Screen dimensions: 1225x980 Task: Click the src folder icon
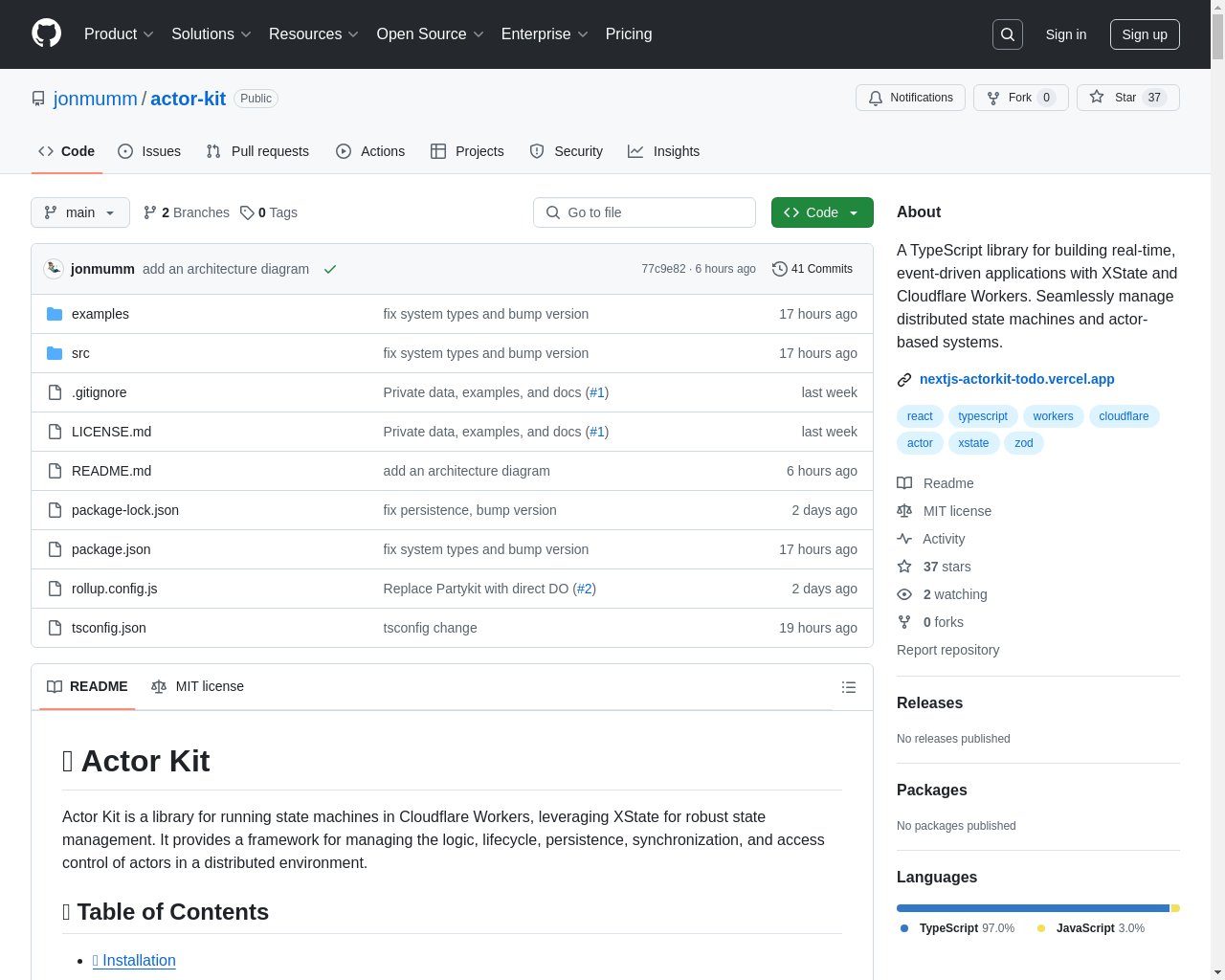pyautogui.click(x=55, y=353)
